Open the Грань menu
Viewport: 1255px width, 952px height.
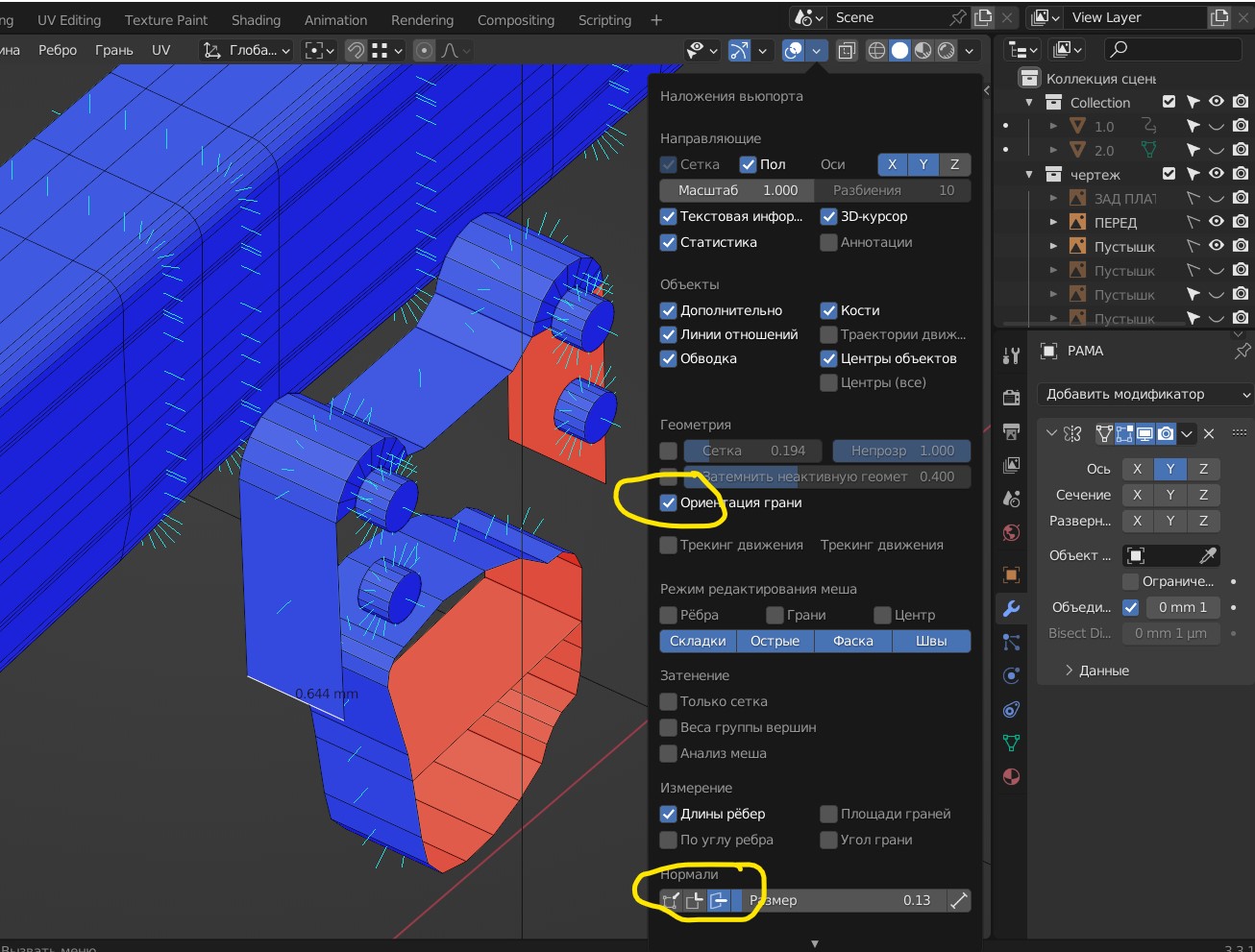pos(113,50)
